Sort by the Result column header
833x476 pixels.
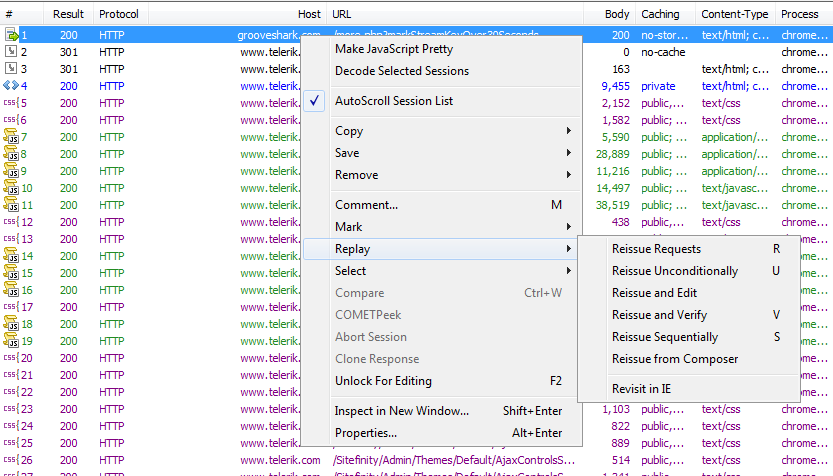point(68,14)
